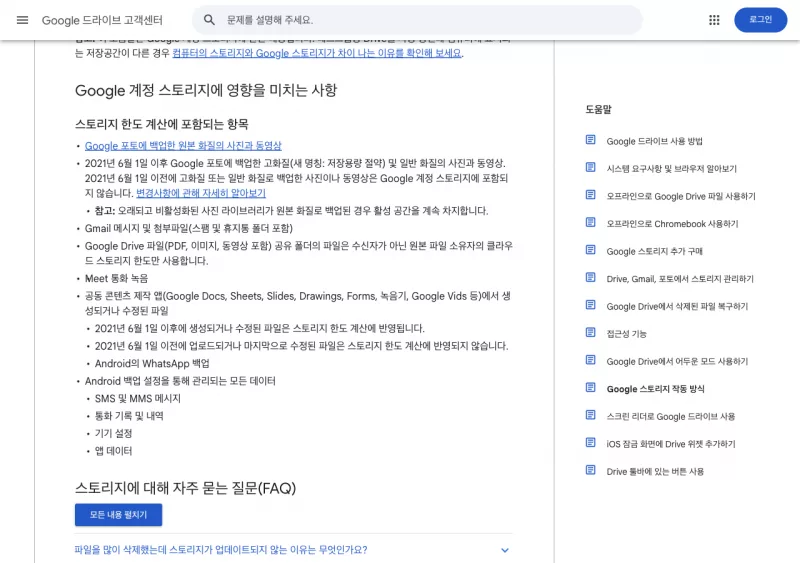Screen dimensions: 800x563
Task: Click subheading 스토리지 한도 계산에 포함되는 항목
Action: tap(162, 124)
